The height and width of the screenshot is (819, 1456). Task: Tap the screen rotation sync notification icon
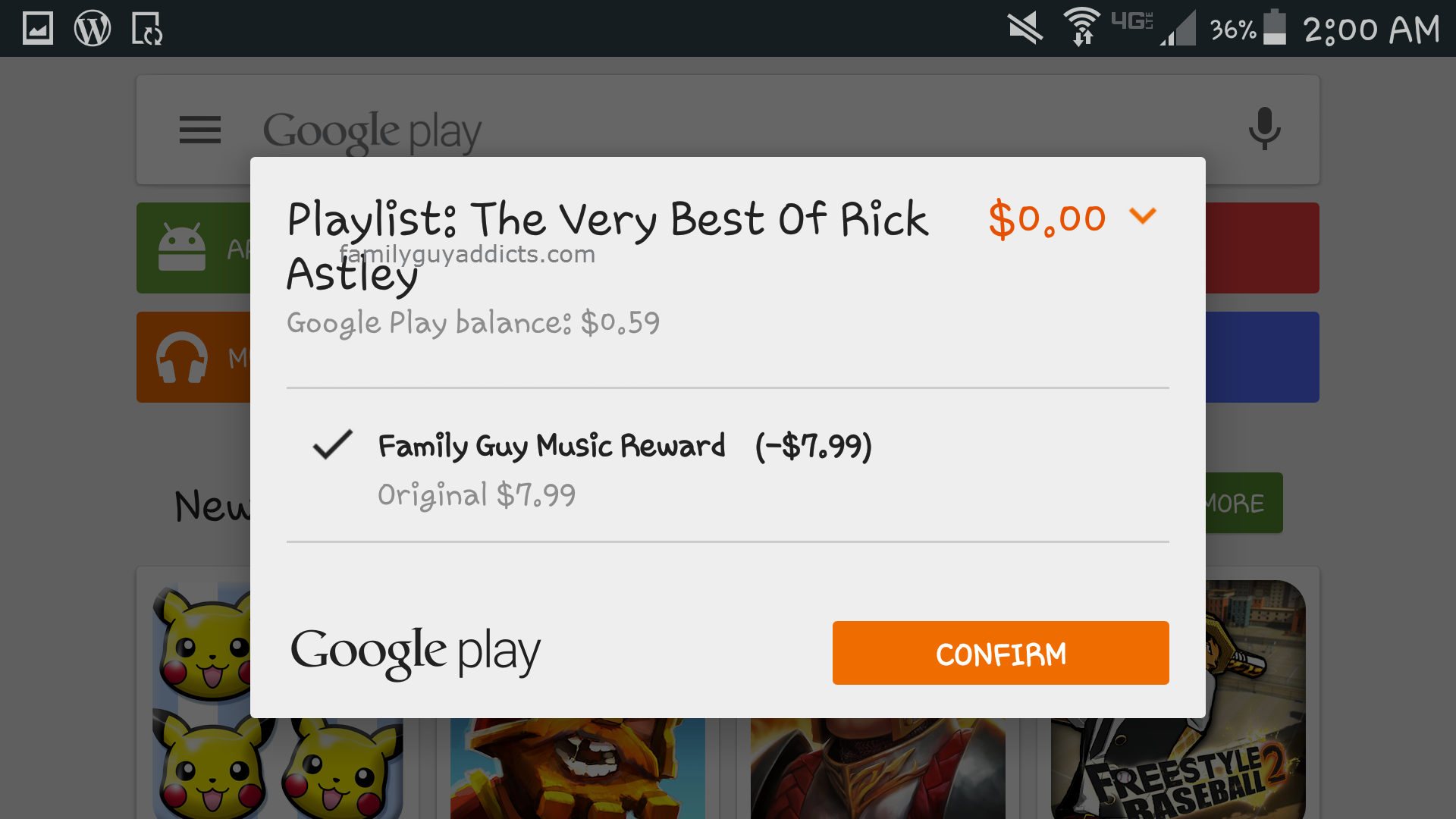coord(147,29)
